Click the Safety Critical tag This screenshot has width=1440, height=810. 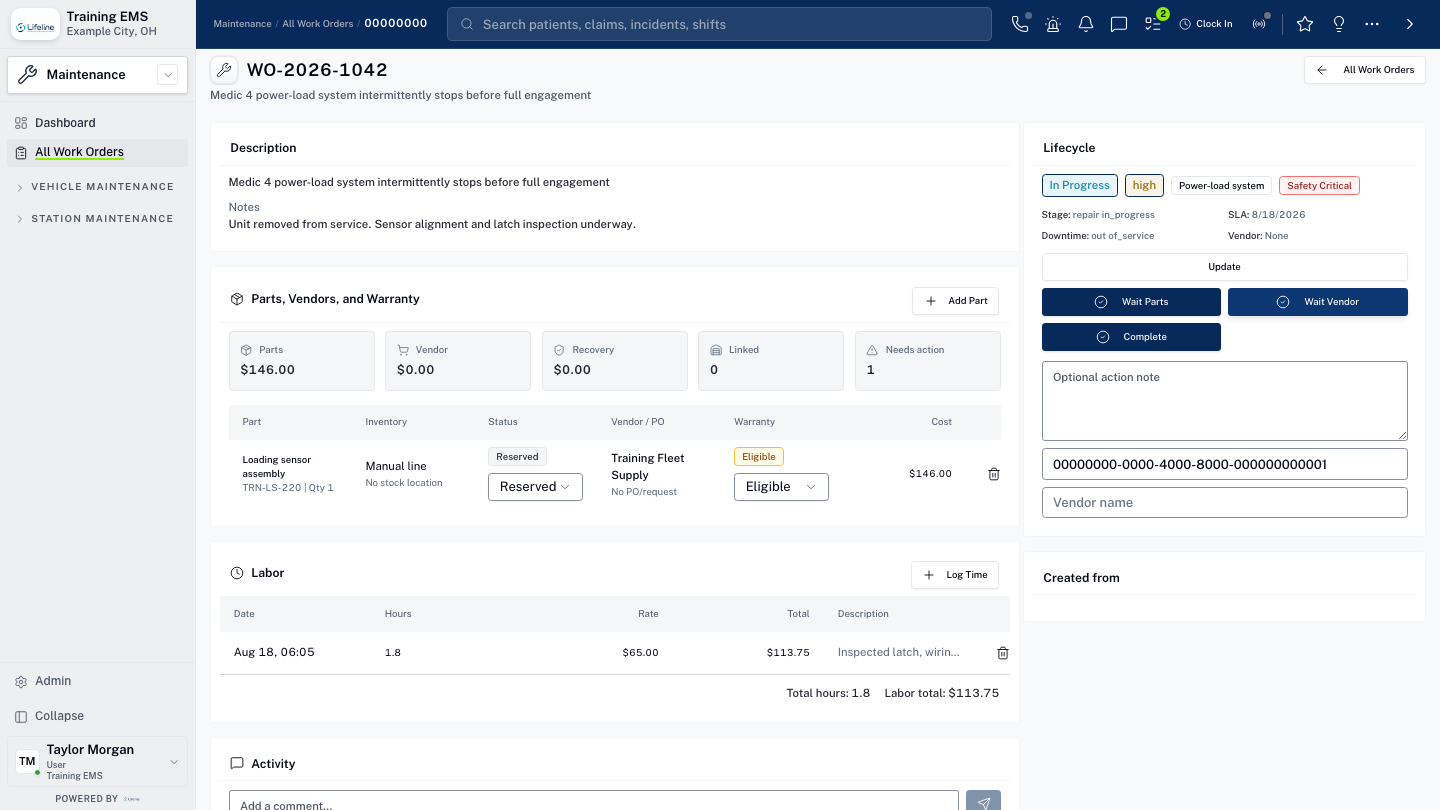[1319, 186]
